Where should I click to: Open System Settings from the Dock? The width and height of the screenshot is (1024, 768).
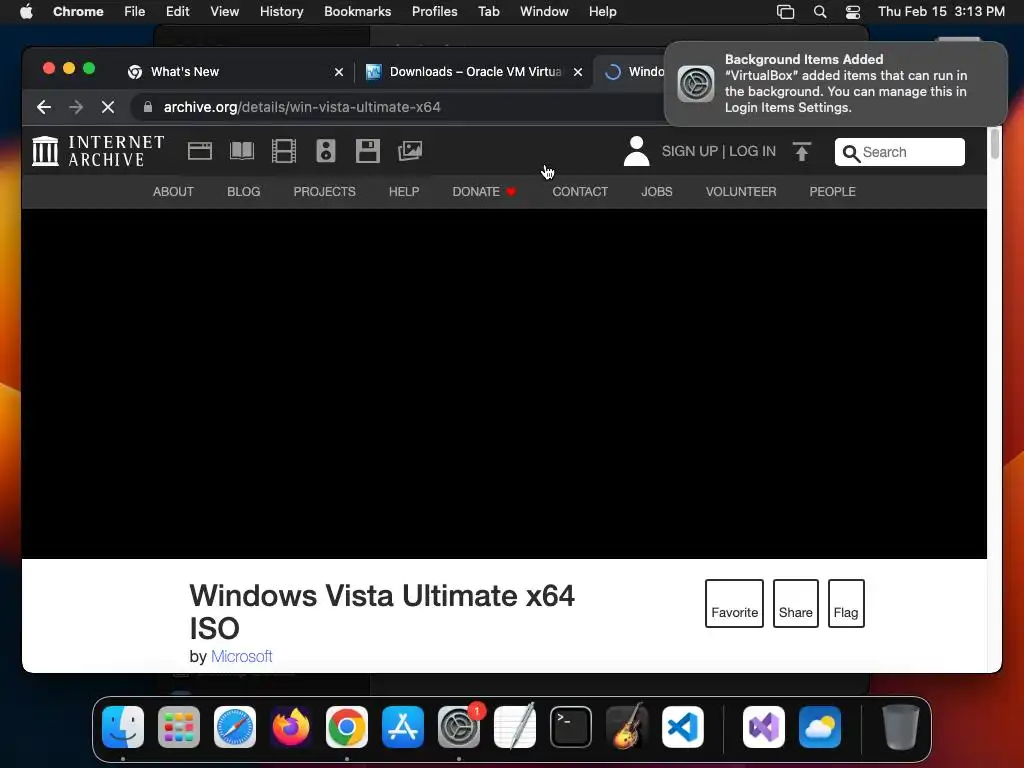click(458, 727)
